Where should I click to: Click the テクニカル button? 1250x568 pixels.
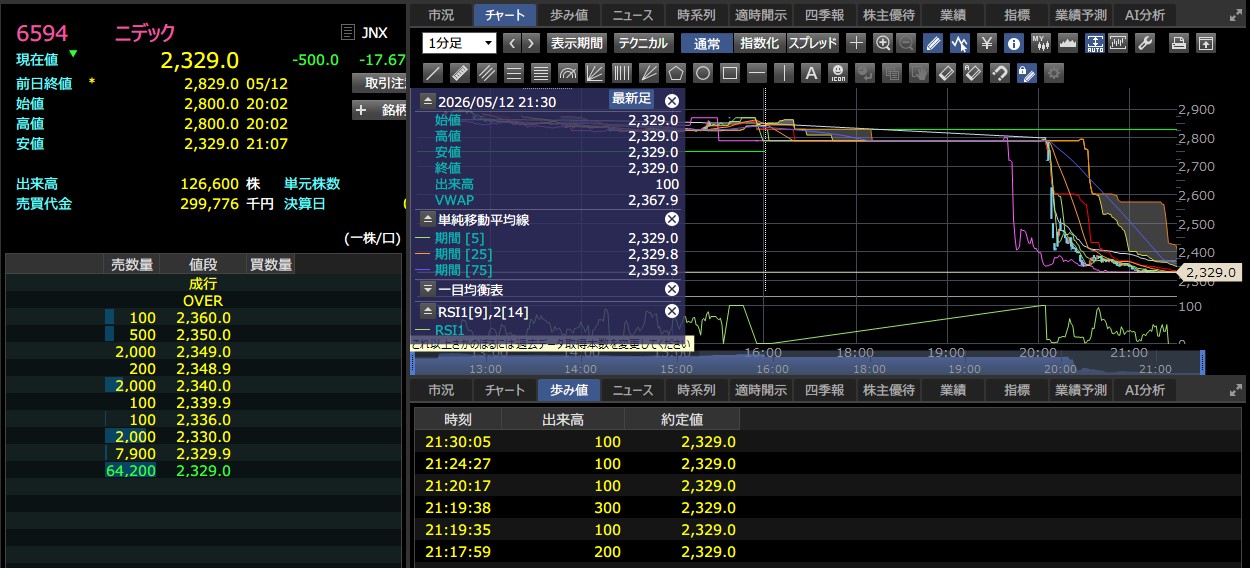click(643, 43)
